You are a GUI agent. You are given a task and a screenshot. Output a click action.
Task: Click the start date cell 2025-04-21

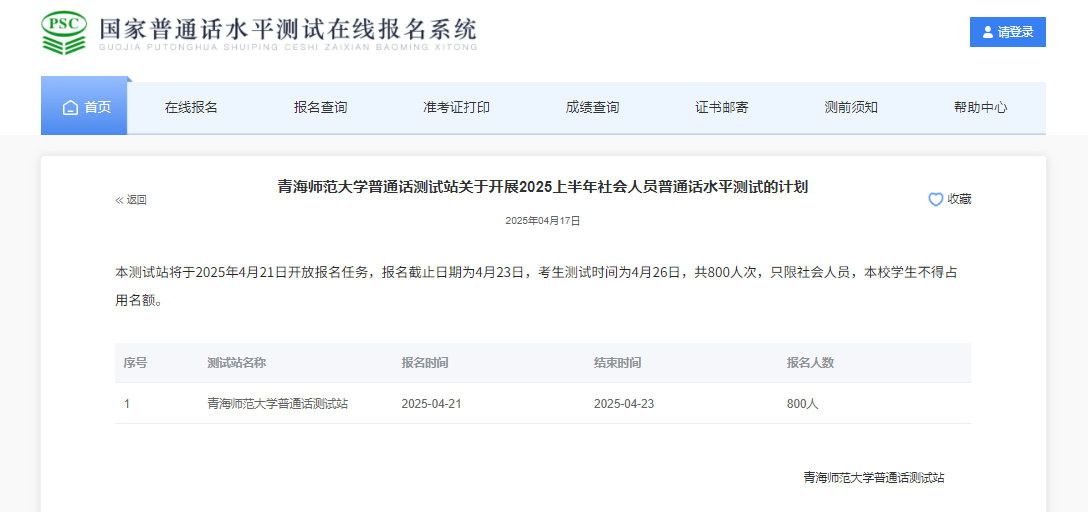tap(431, 404)
